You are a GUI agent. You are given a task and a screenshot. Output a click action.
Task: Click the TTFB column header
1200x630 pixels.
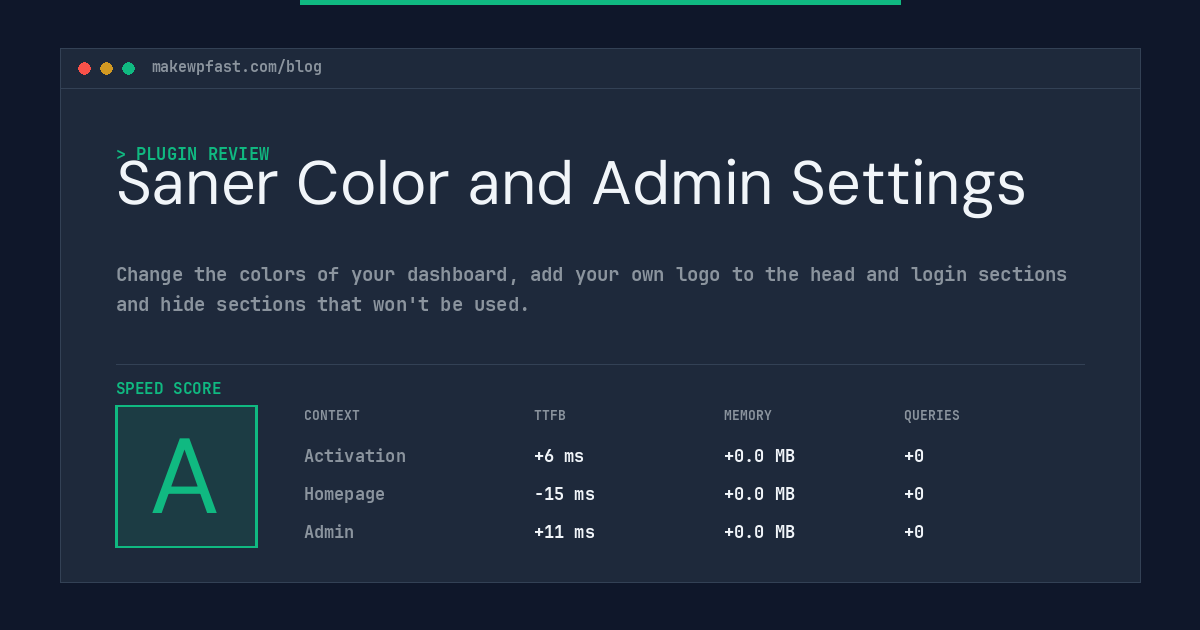point(550,415)
